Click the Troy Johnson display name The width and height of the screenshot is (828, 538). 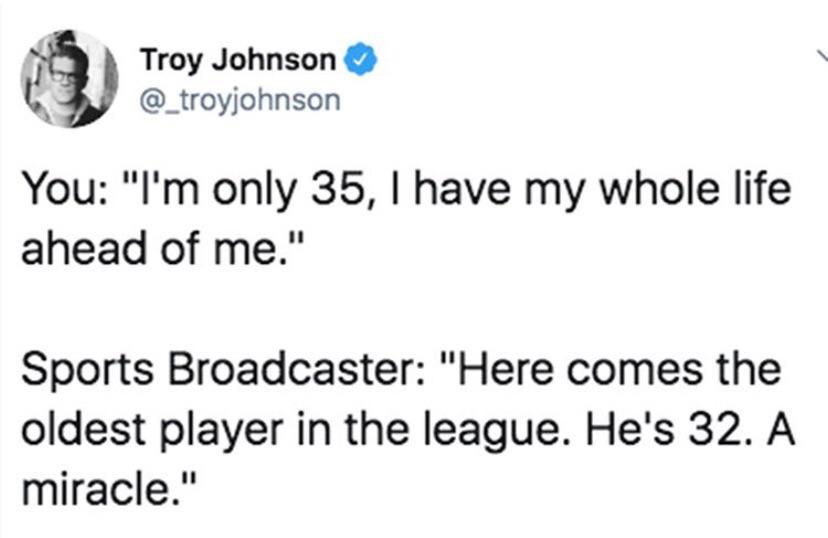237,61
